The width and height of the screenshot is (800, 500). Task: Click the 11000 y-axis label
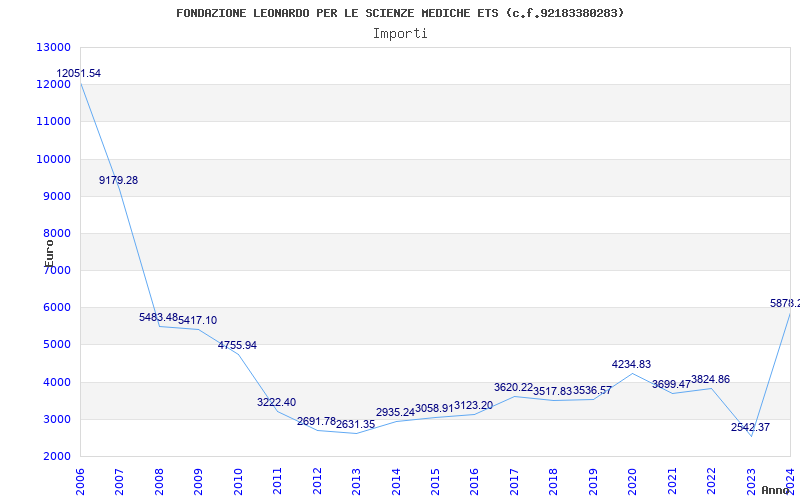click(53, 122)
